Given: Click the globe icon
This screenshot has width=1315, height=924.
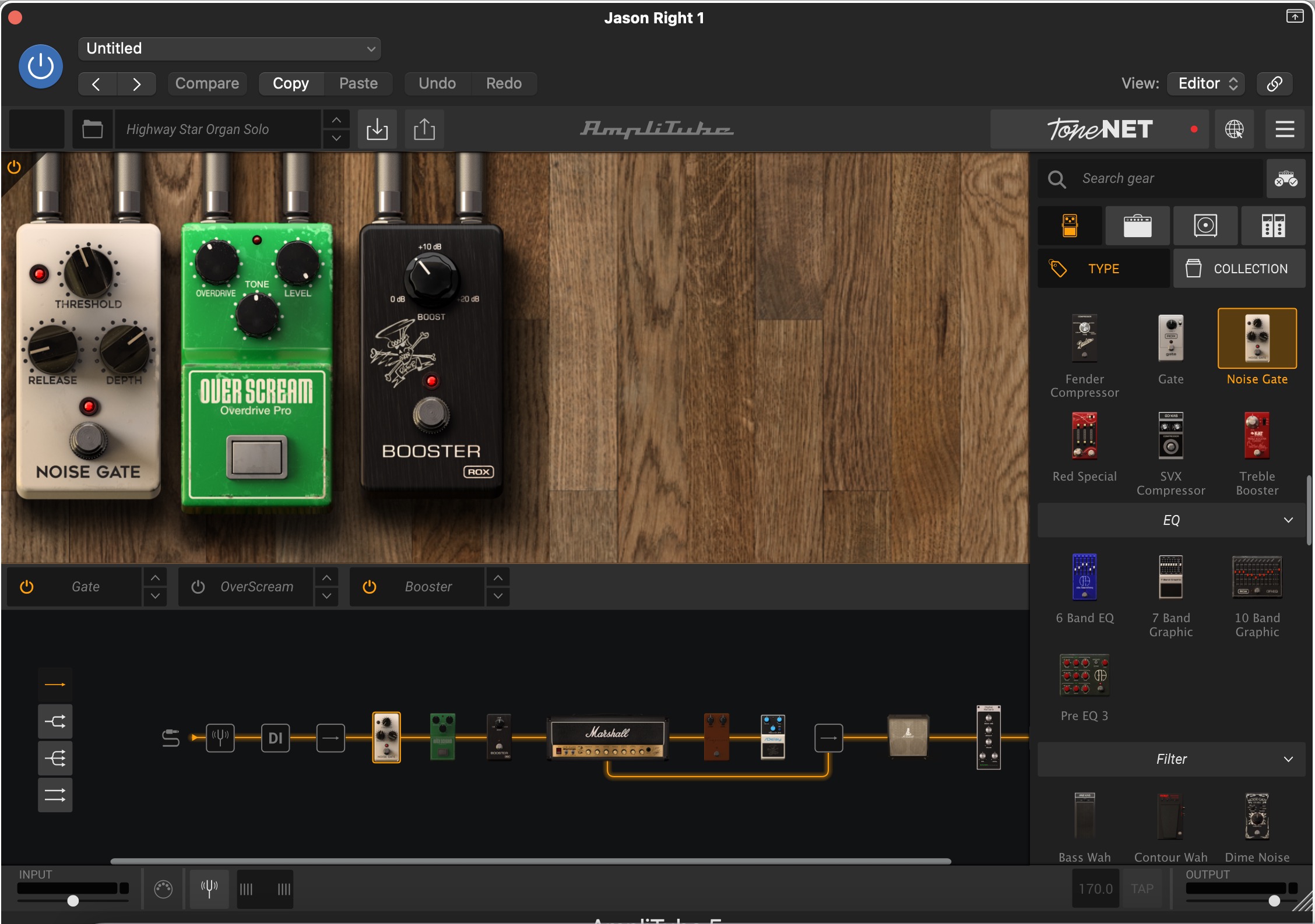Looking at the screenshot, I should click(1234, 129).
